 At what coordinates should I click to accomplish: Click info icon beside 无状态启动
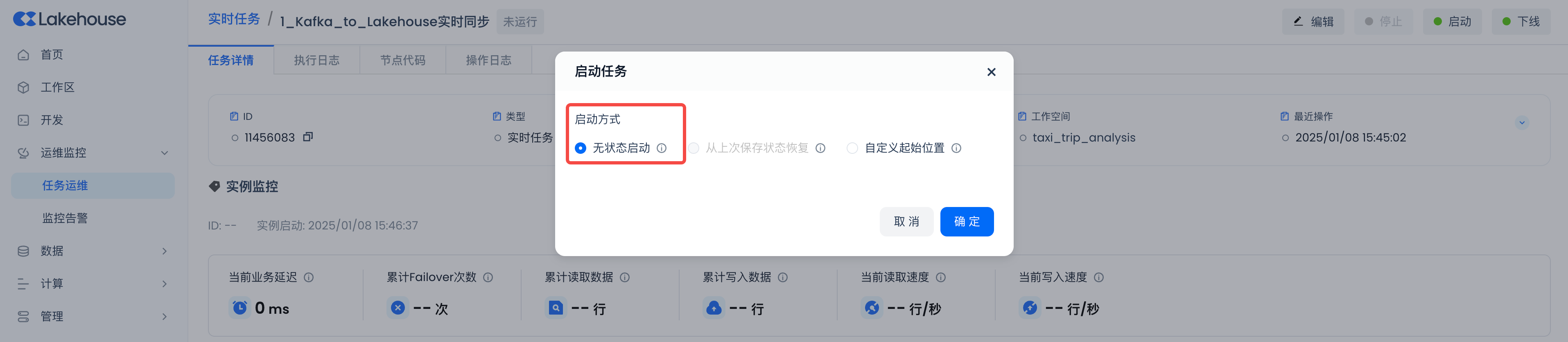point(662,148)
